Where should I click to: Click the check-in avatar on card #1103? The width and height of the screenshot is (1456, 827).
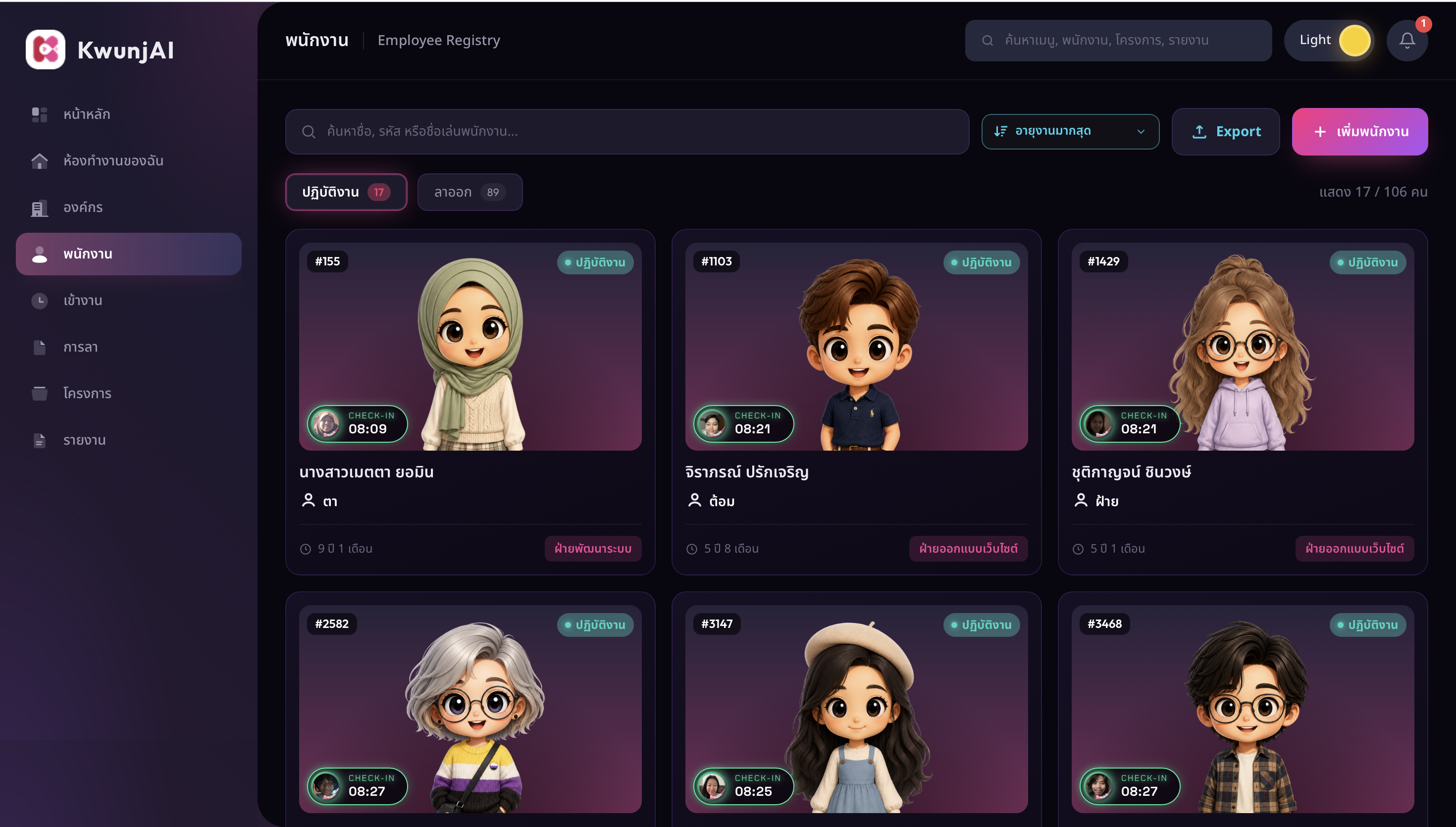click(x=713, y=424)
